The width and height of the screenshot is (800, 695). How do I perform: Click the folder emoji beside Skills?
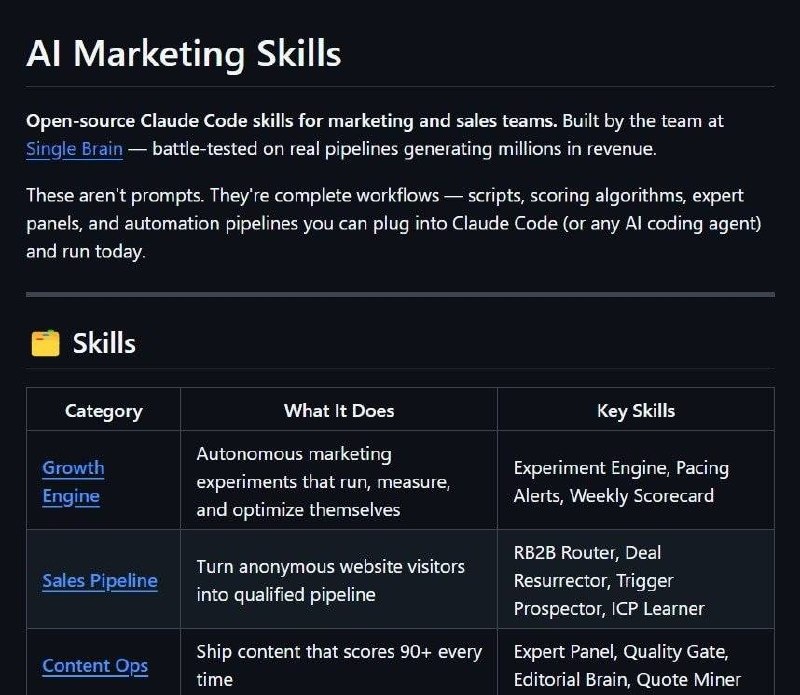pyautogui.click(x=45, y=343)
